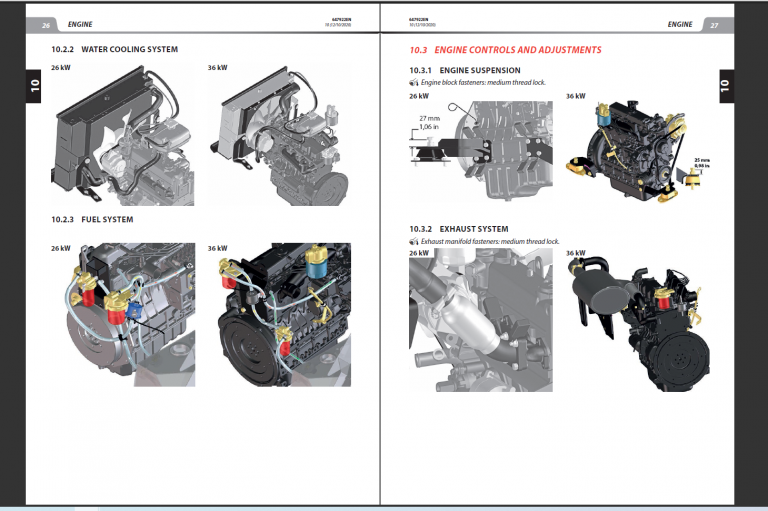Image resolution: width=768 pixels, height=511 pixels.
Task: Click the ENGINE header on page 27
Action: click(680, 24)
